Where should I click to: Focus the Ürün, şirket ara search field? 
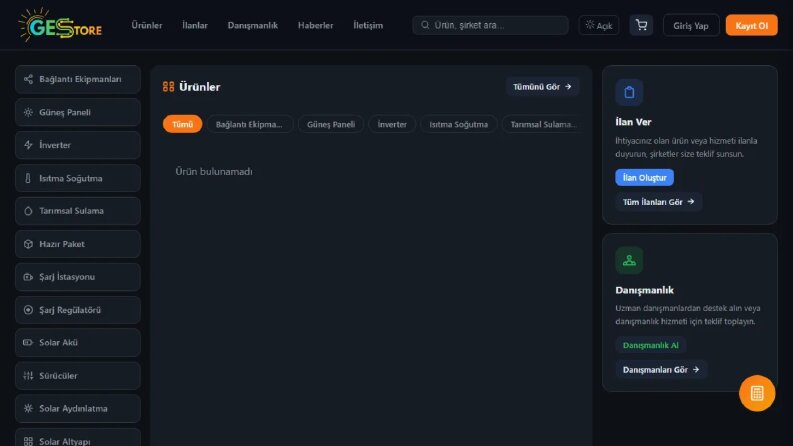pos(490,25)
